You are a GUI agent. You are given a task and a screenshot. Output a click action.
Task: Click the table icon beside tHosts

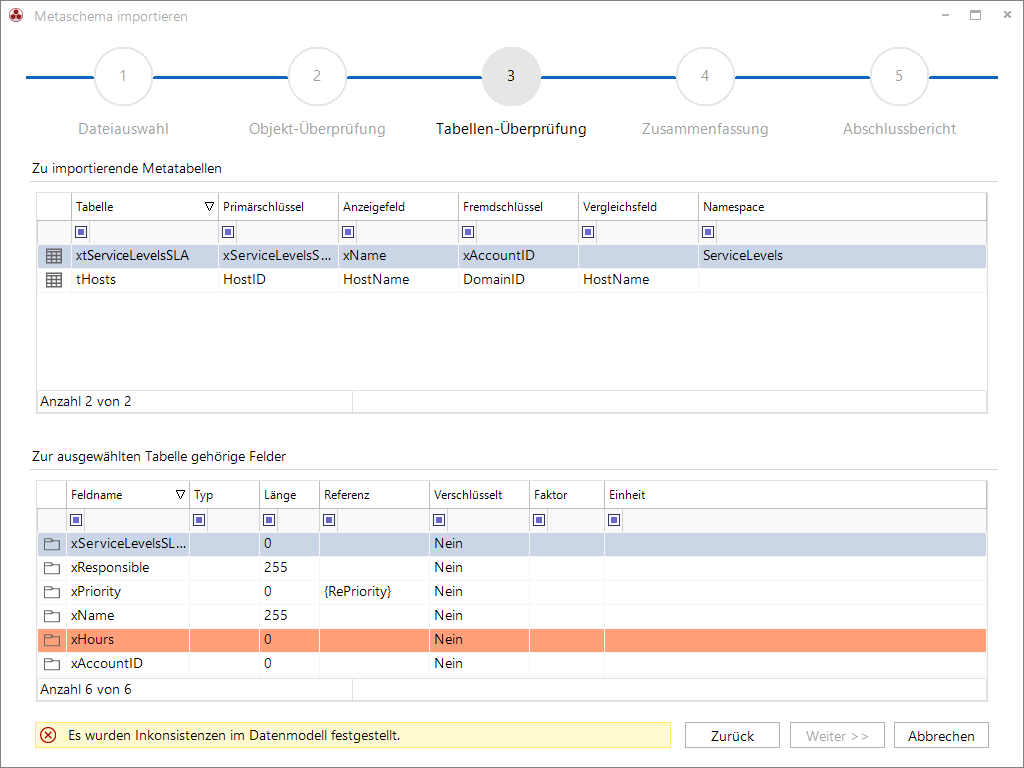point(54,280)
